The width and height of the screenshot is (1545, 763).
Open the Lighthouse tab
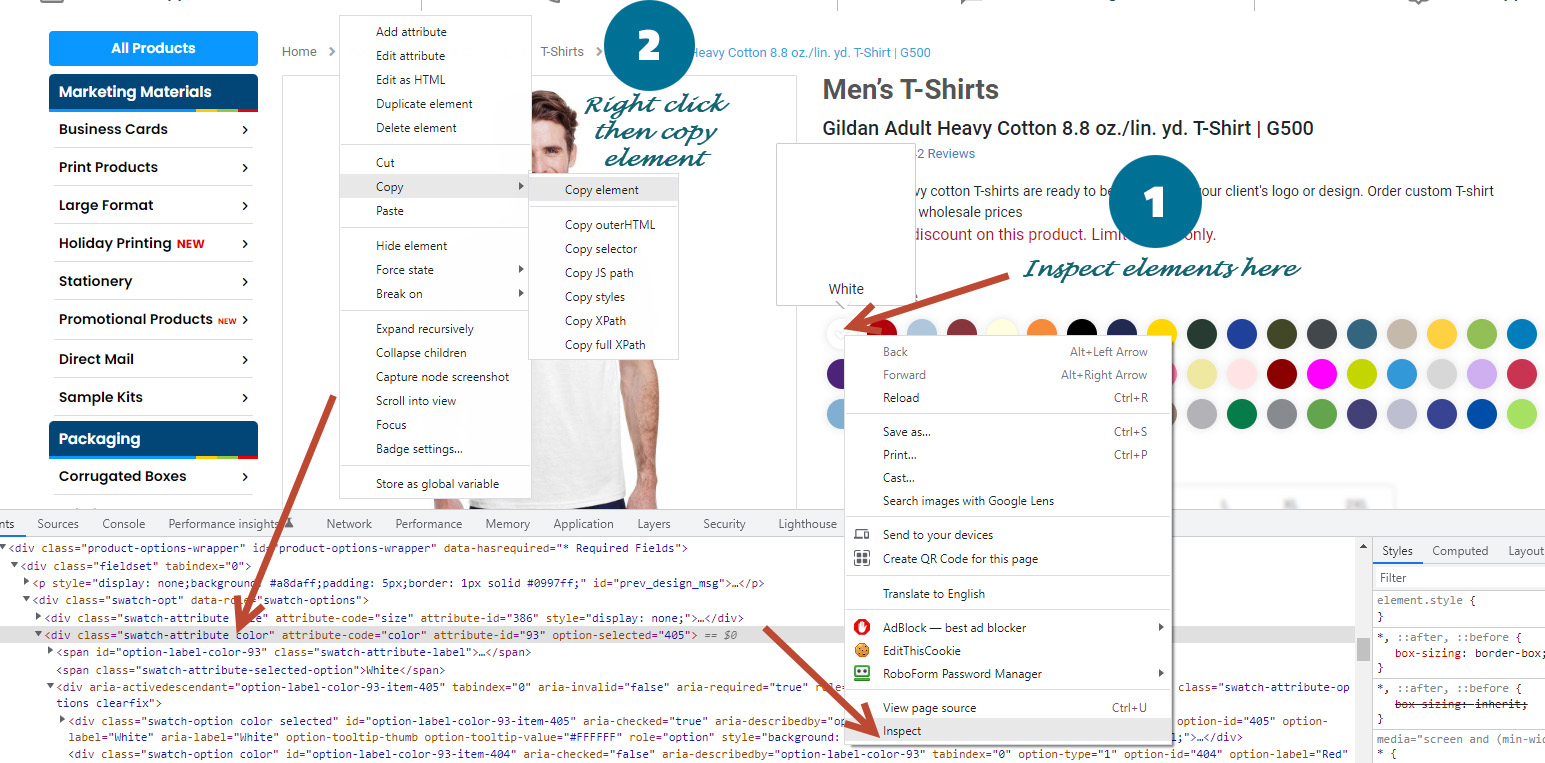[807, 524]
